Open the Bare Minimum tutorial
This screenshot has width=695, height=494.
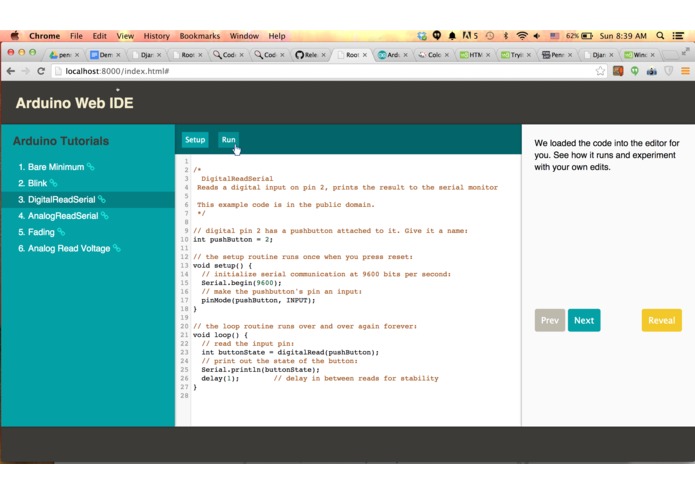tap(56, 167)
